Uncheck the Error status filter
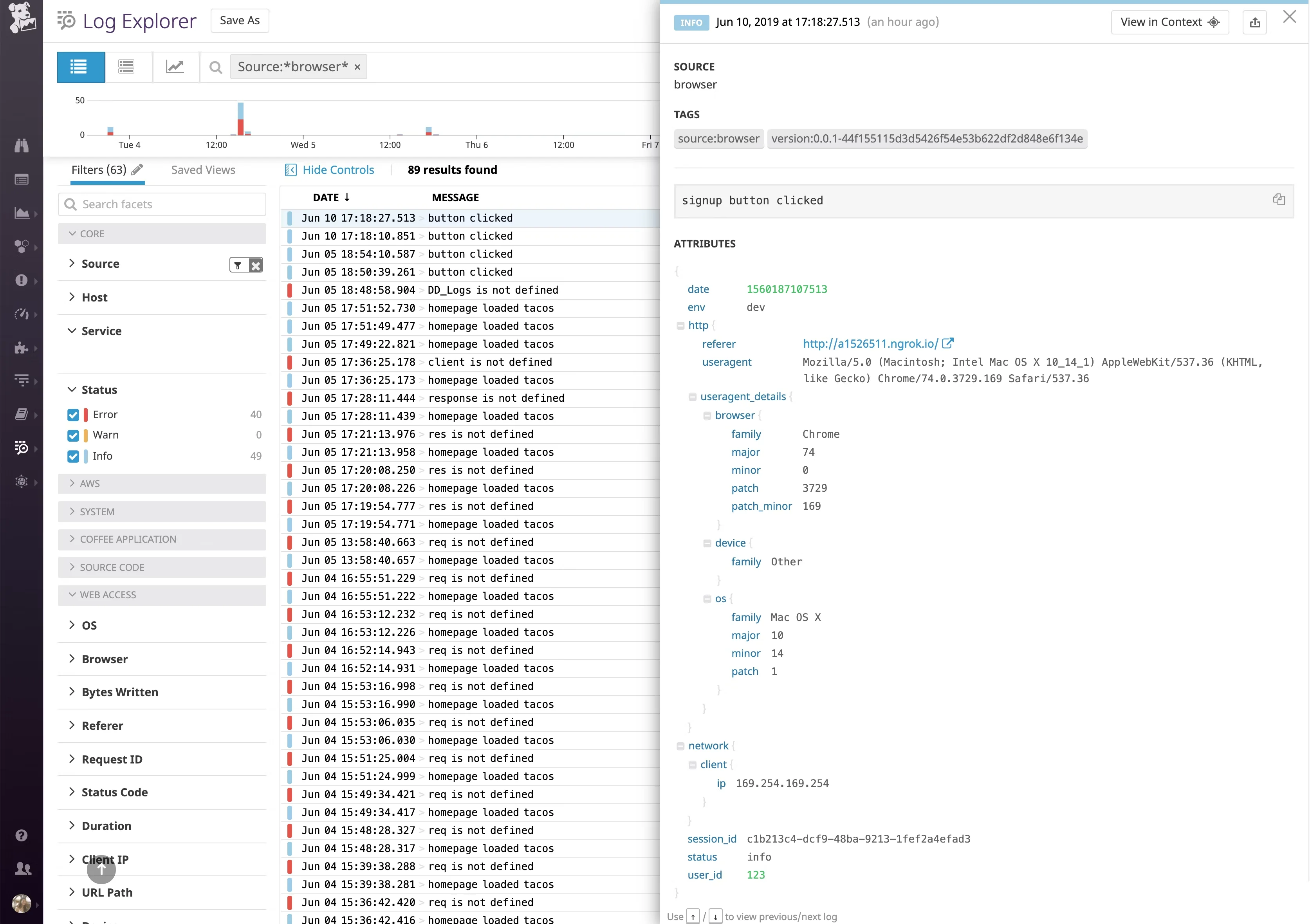This screenshot has width=1310, height=924. [x=74, y=414]
